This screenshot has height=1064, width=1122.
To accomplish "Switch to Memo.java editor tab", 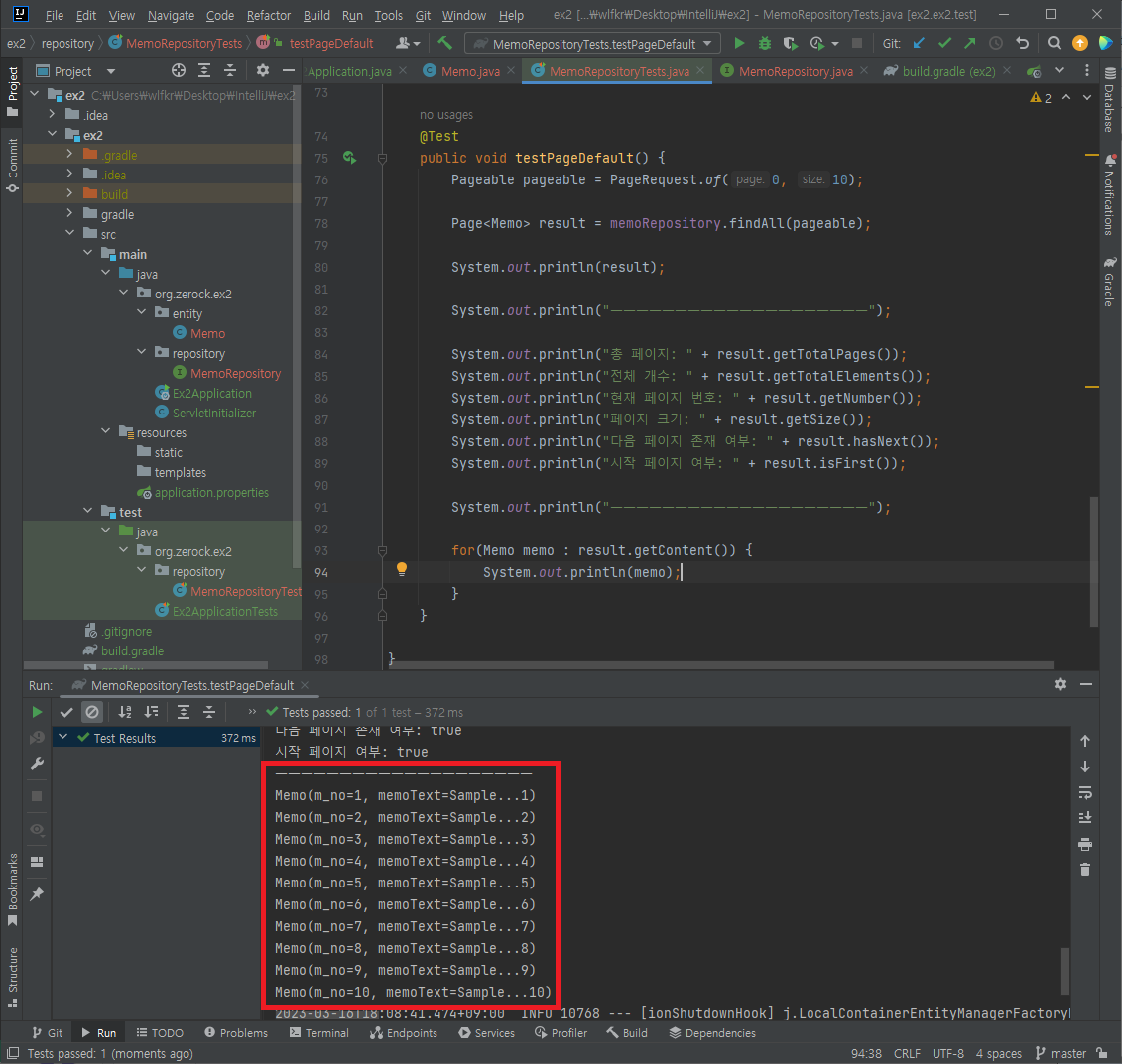I will 470,71.
